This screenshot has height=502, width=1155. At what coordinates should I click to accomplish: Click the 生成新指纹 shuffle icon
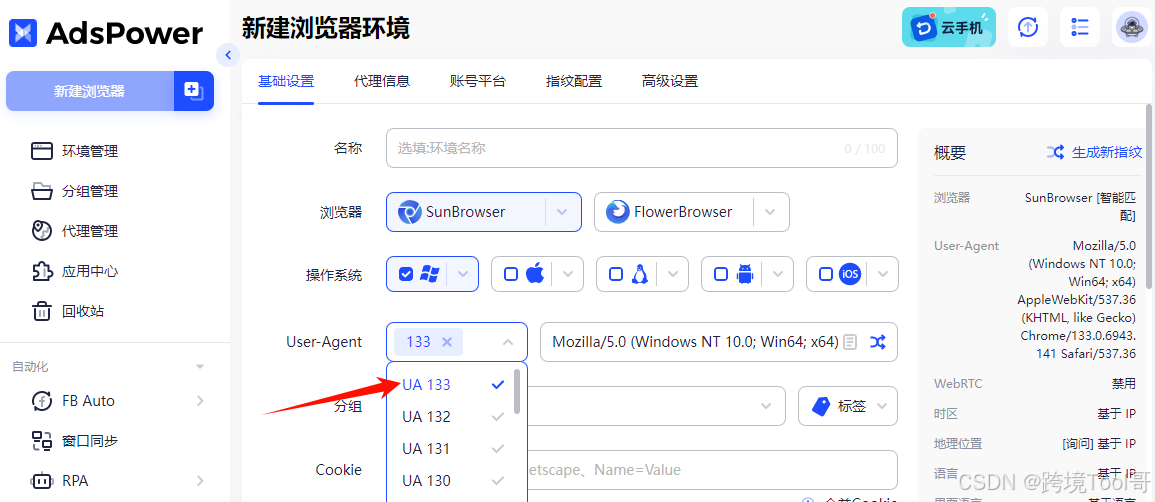[1055, 152]
